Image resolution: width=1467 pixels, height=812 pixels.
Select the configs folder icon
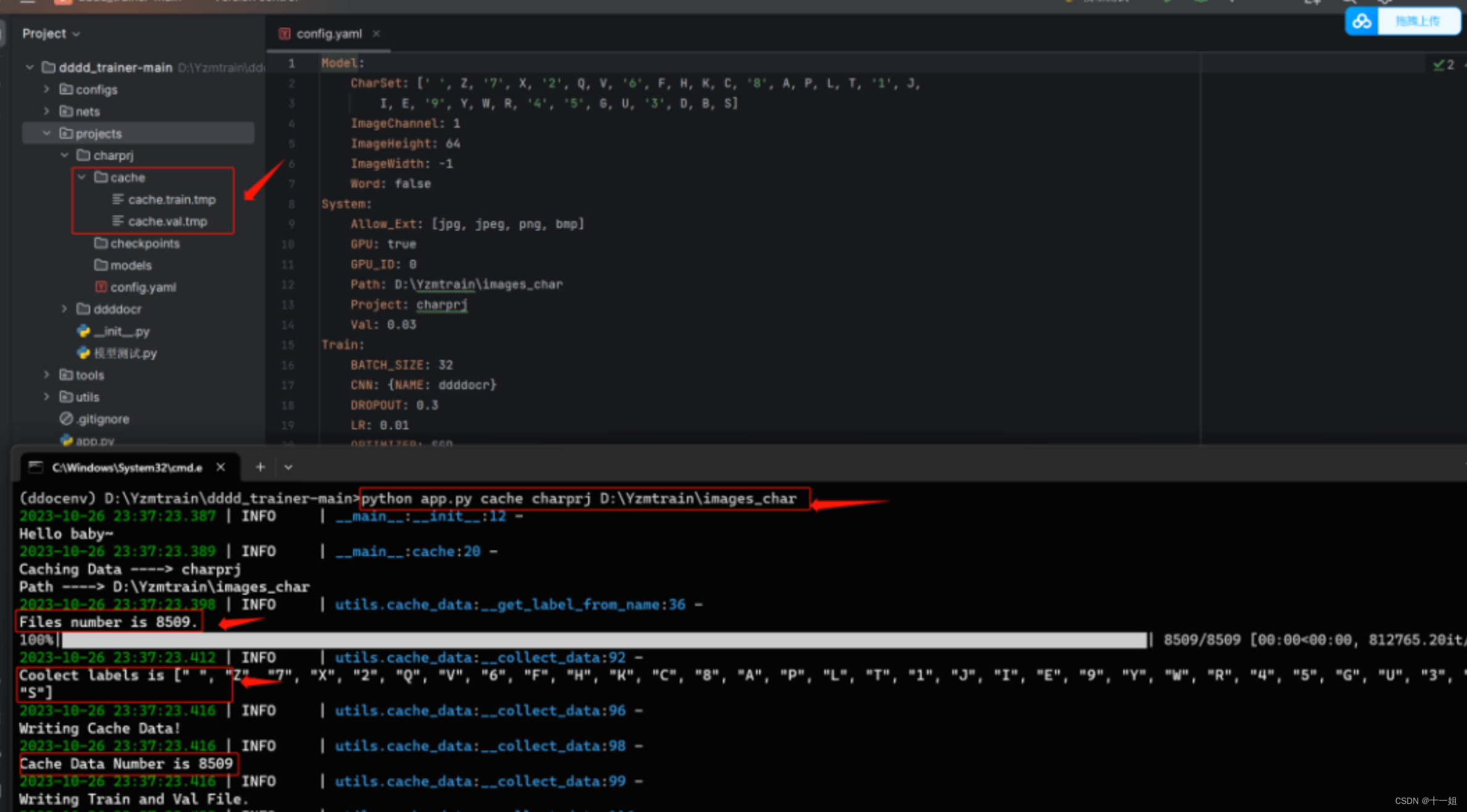point(66,90)
